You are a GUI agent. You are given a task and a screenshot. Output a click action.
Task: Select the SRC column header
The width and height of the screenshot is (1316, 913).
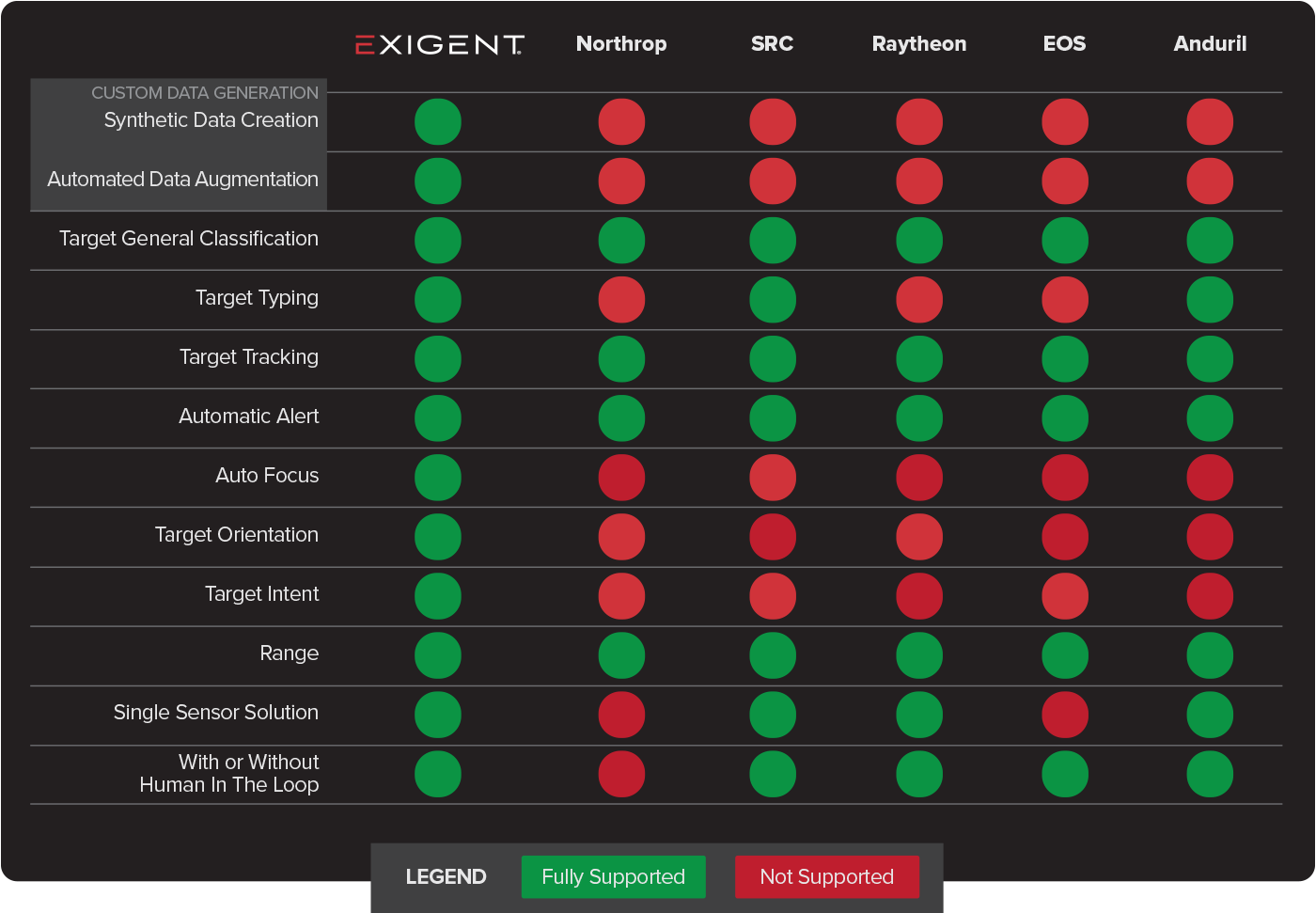point(773,44)
